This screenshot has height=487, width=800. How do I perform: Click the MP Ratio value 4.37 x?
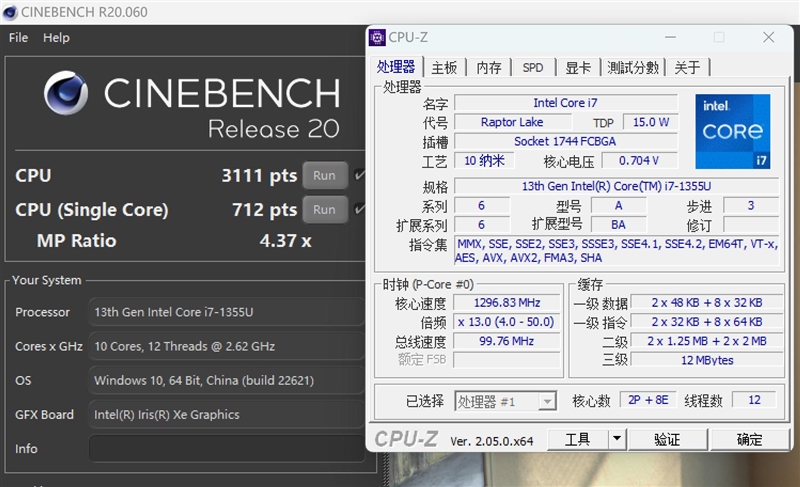tap(285, 241)
